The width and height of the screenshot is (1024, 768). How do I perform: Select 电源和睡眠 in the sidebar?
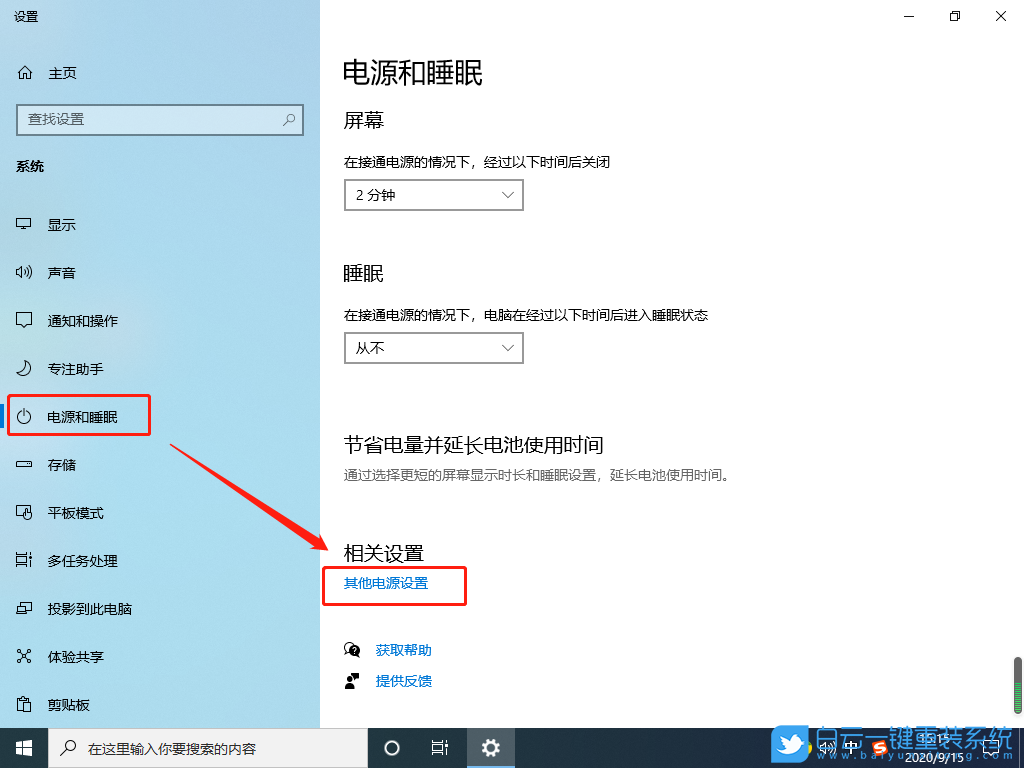(x=78, y=415)
